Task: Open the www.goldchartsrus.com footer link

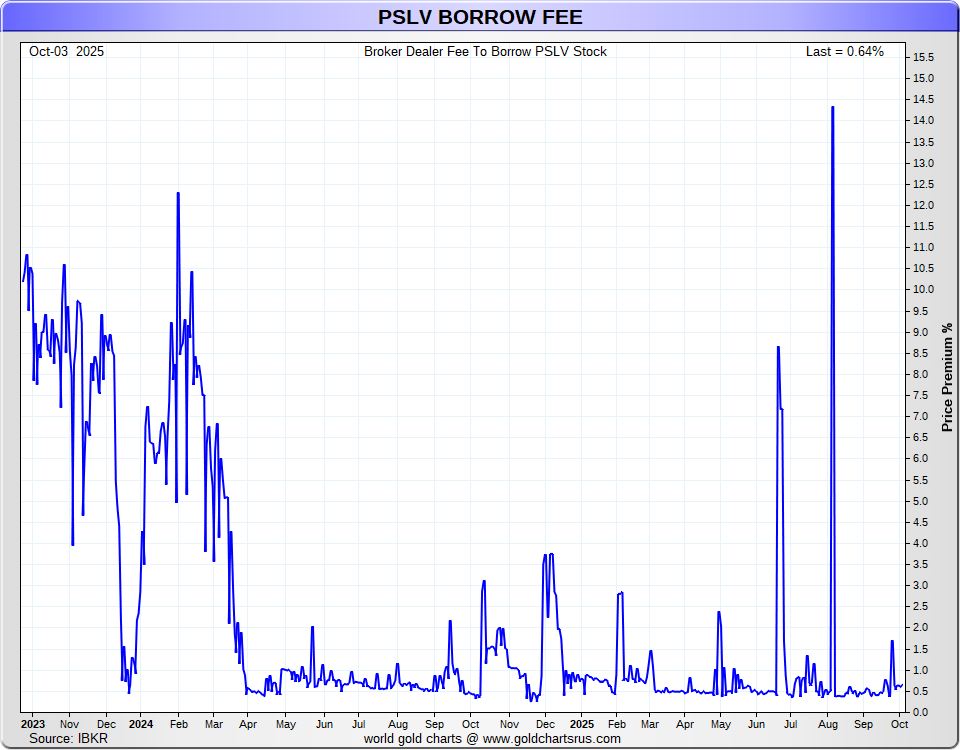Action: click(552, 739)
